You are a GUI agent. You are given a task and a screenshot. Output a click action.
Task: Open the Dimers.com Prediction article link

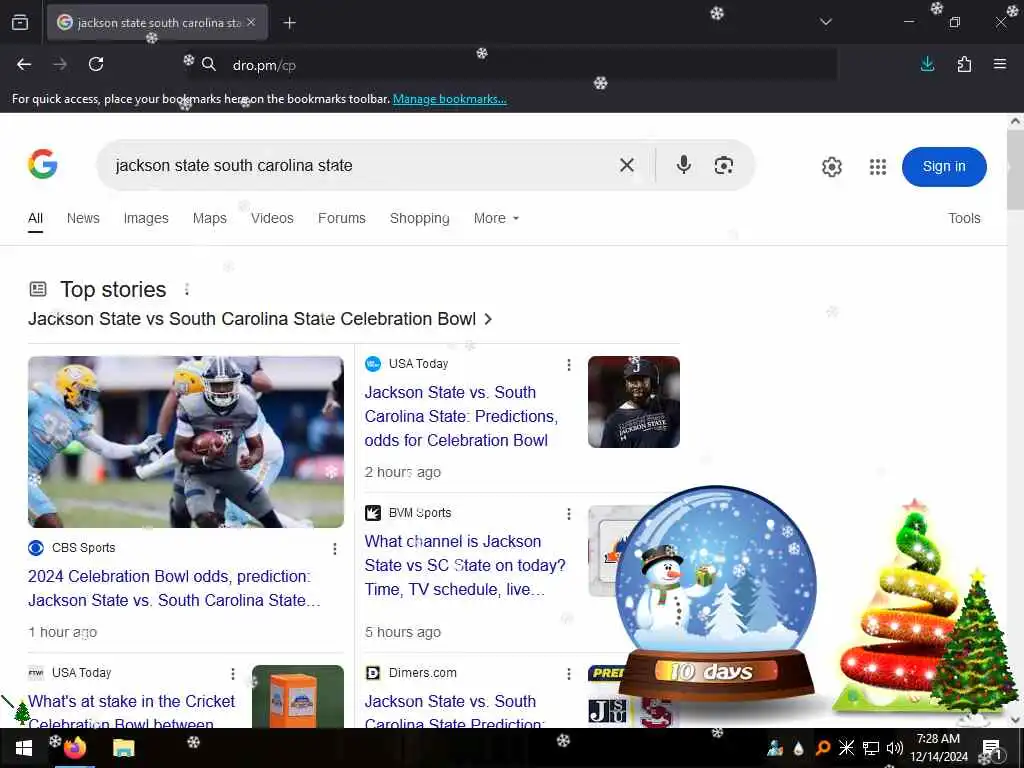coord(453,711)
